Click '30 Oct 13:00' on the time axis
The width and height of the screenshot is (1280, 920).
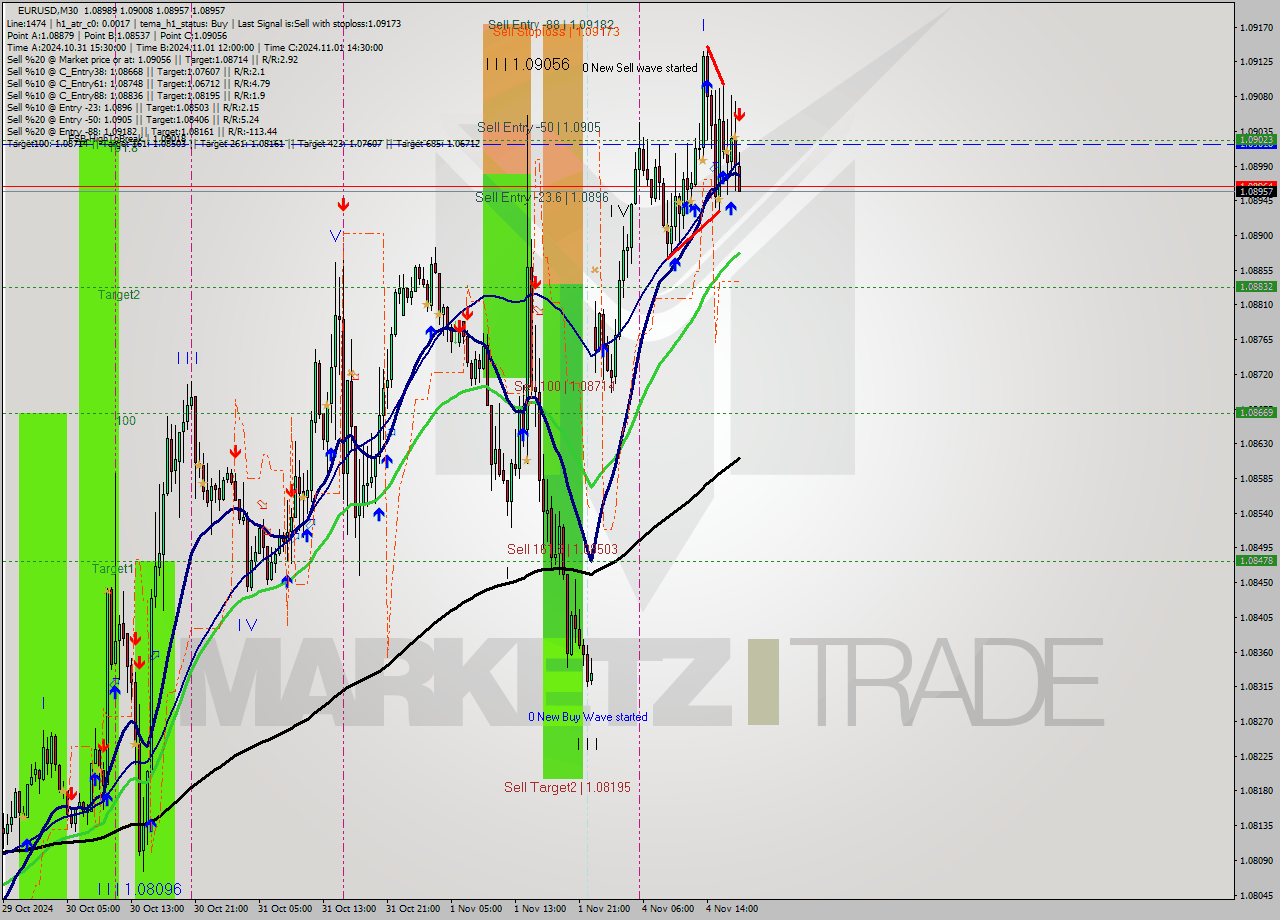[156, 909]
